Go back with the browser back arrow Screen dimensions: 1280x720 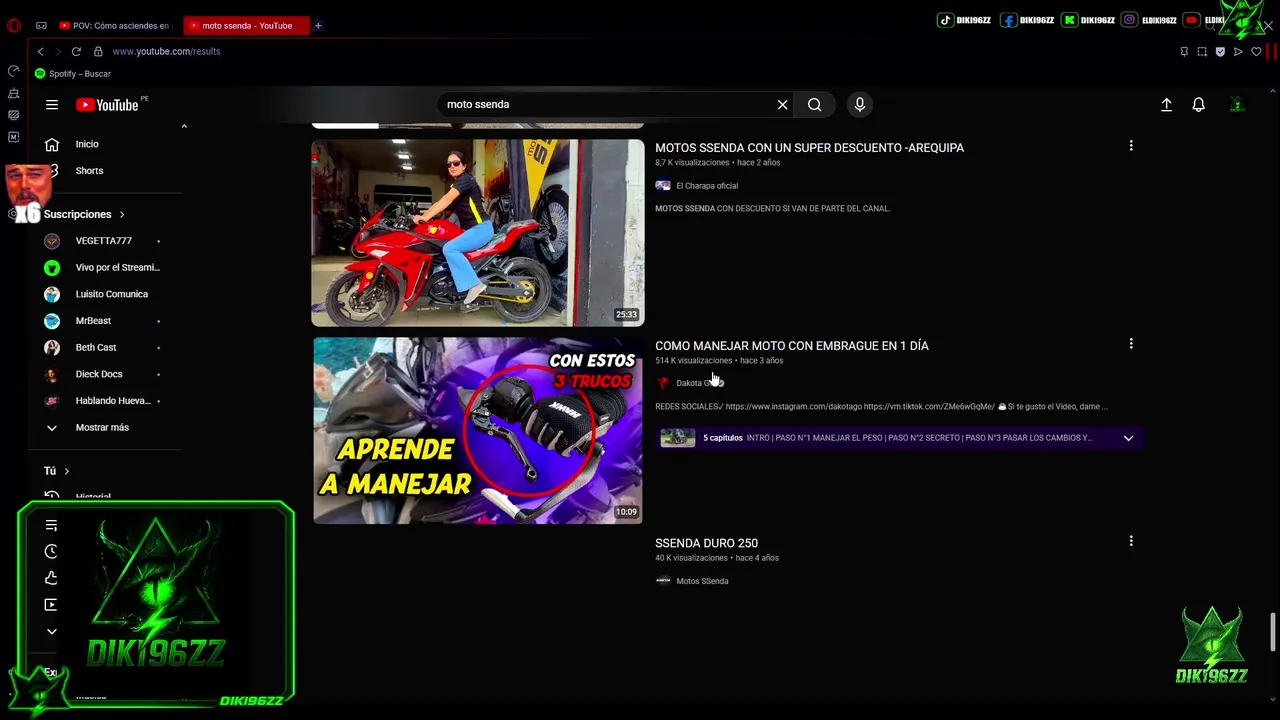click(40, 51)
